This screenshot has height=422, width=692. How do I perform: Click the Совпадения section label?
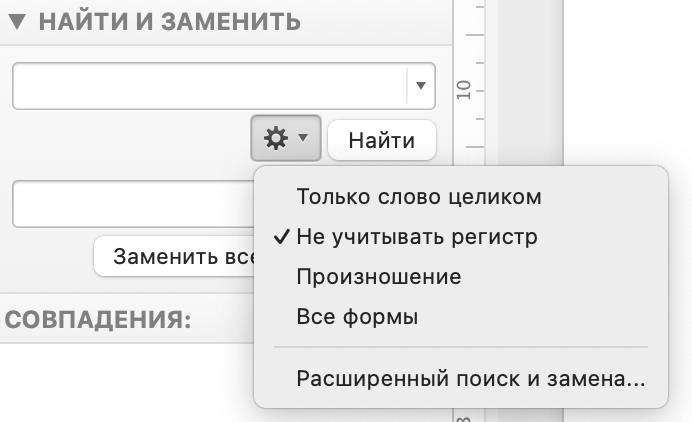tap(98, 321)
